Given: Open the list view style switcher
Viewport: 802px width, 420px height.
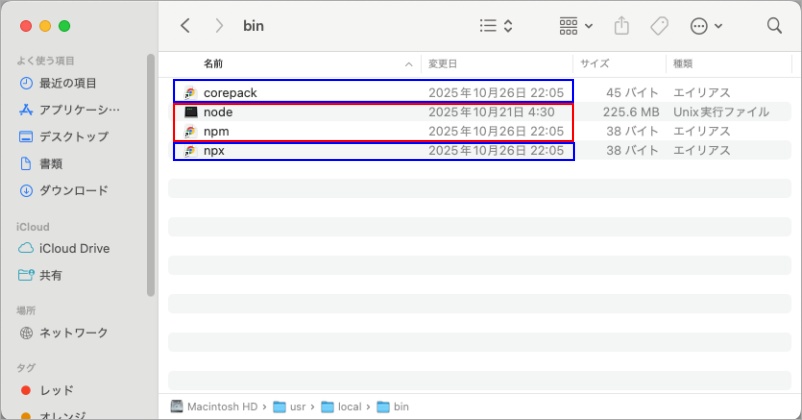Looking at the screenshot, I should (495, 26).
